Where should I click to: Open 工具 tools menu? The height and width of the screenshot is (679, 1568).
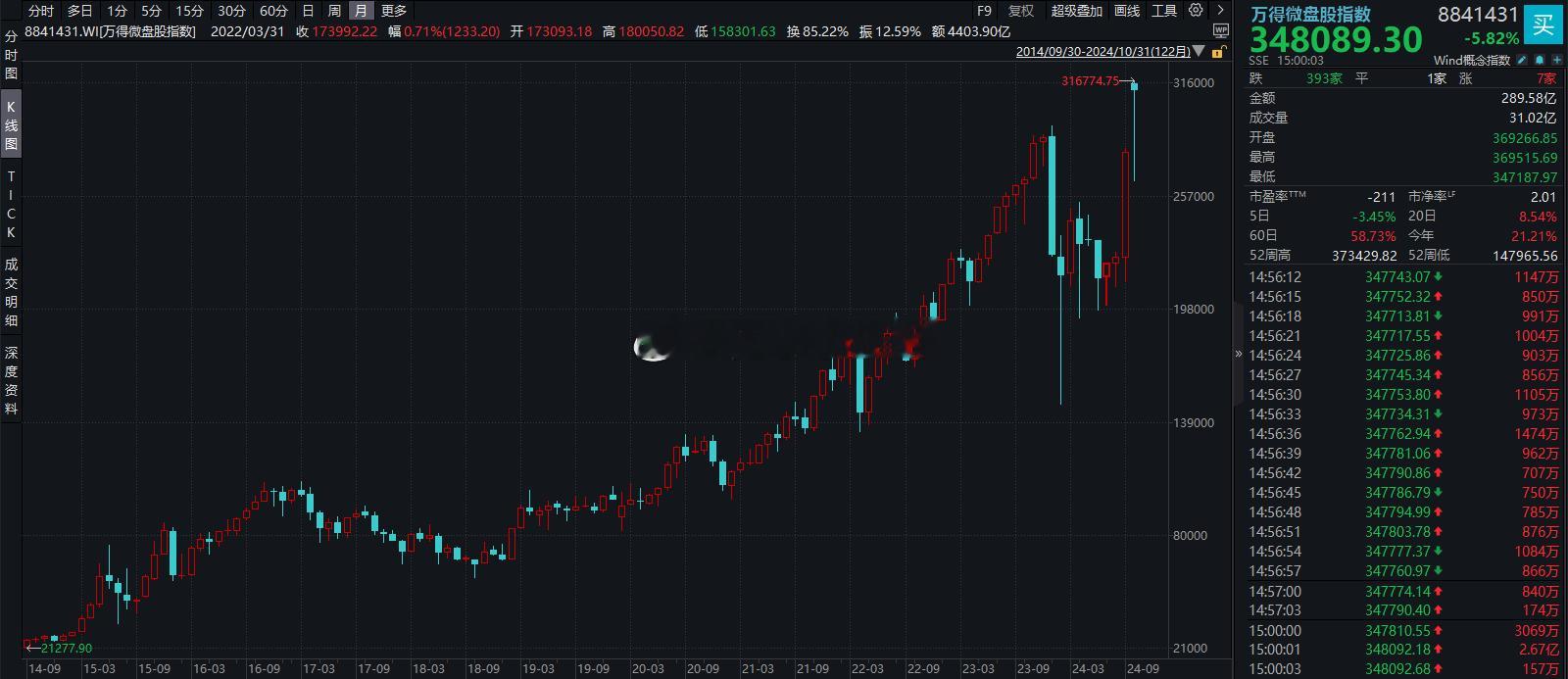point(1164,11)
